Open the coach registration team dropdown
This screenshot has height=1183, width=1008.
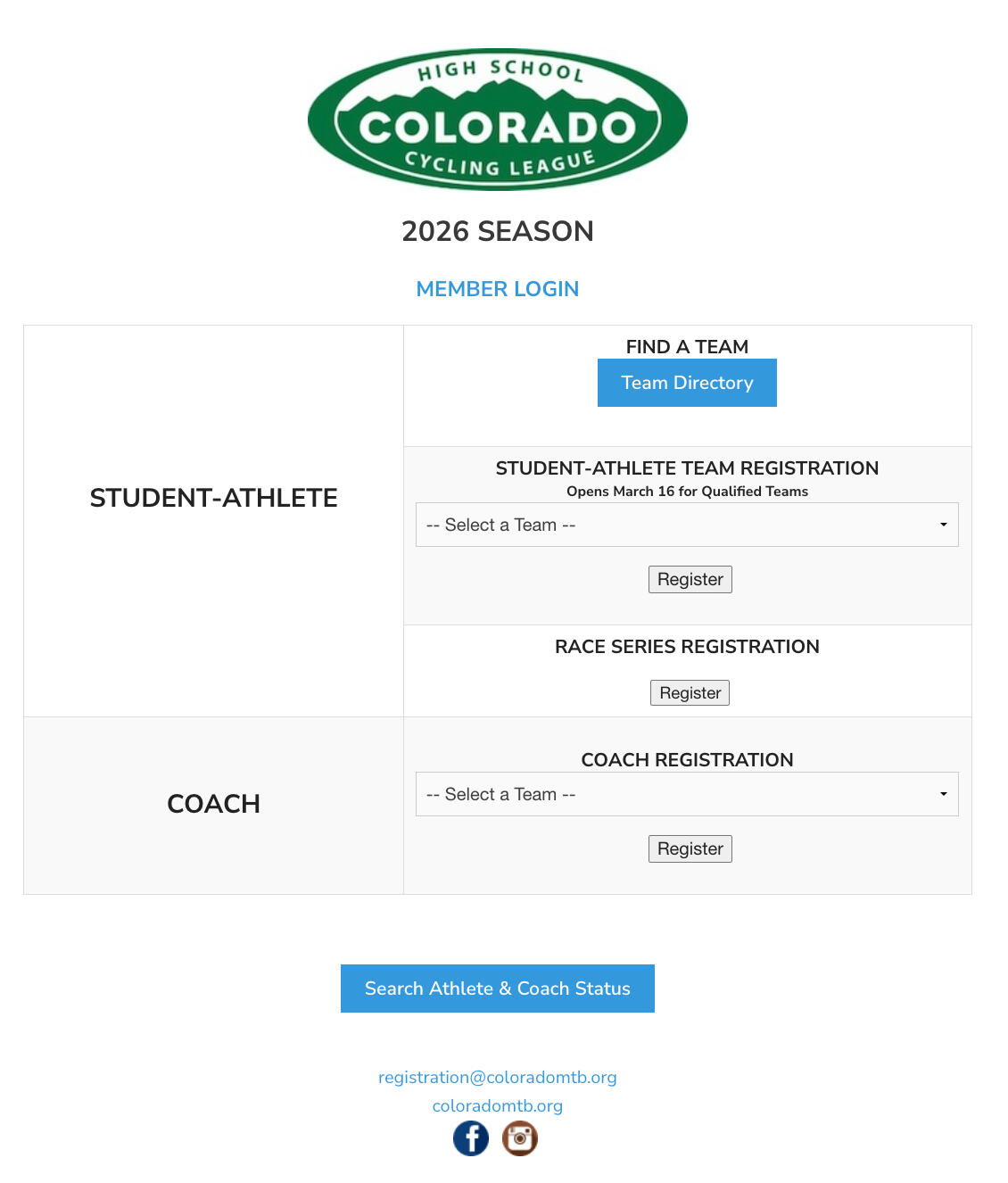tap(687, 794)
